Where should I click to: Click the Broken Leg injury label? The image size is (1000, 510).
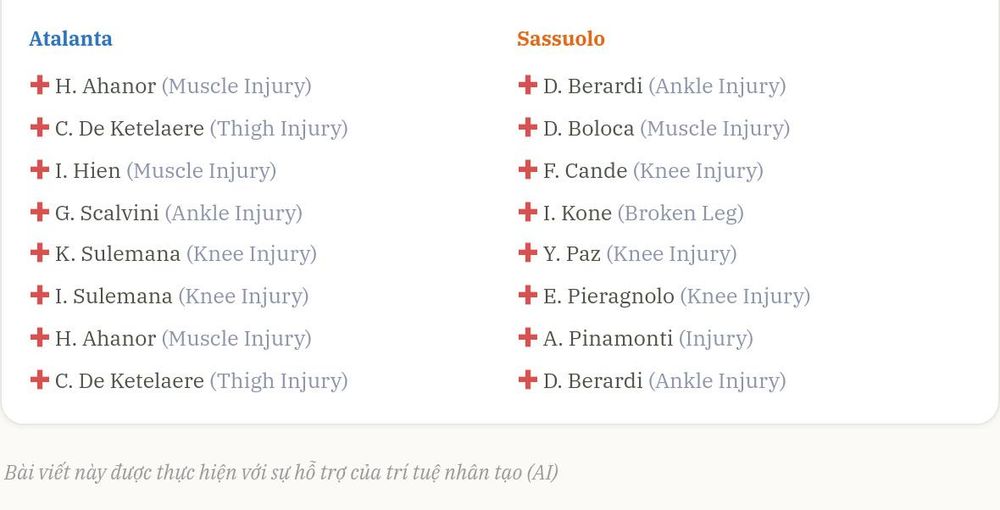click(x=680, y=213)
